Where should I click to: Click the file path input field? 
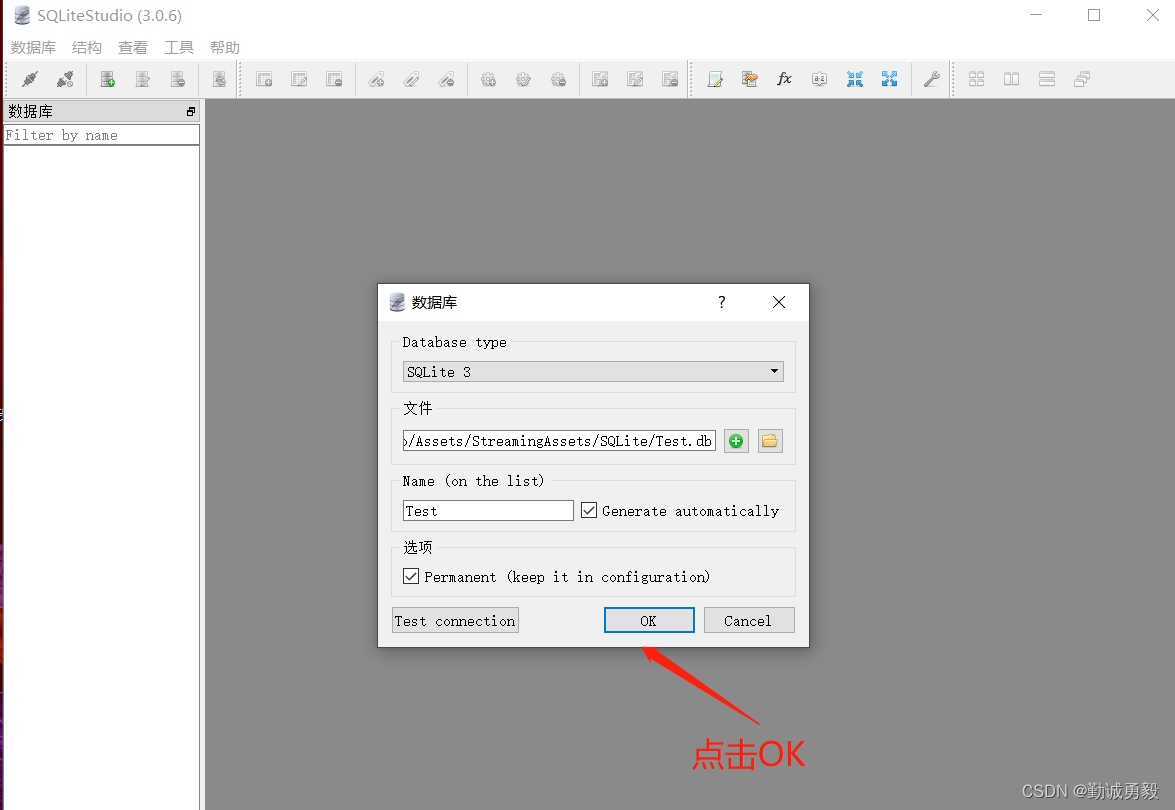[559, 441]
